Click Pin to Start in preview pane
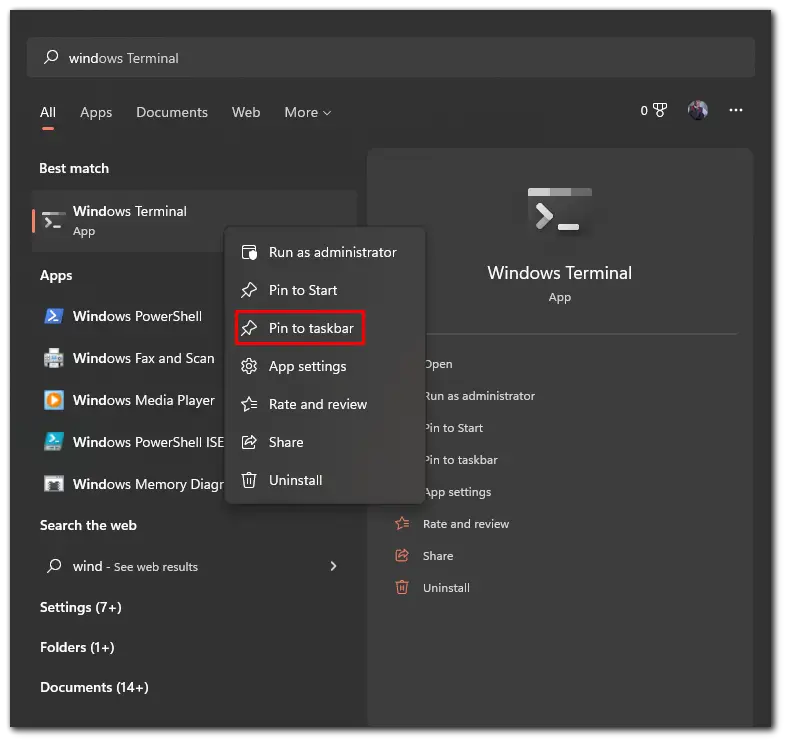The width and height of the screenshot is (789, 745). click(454, 428)
